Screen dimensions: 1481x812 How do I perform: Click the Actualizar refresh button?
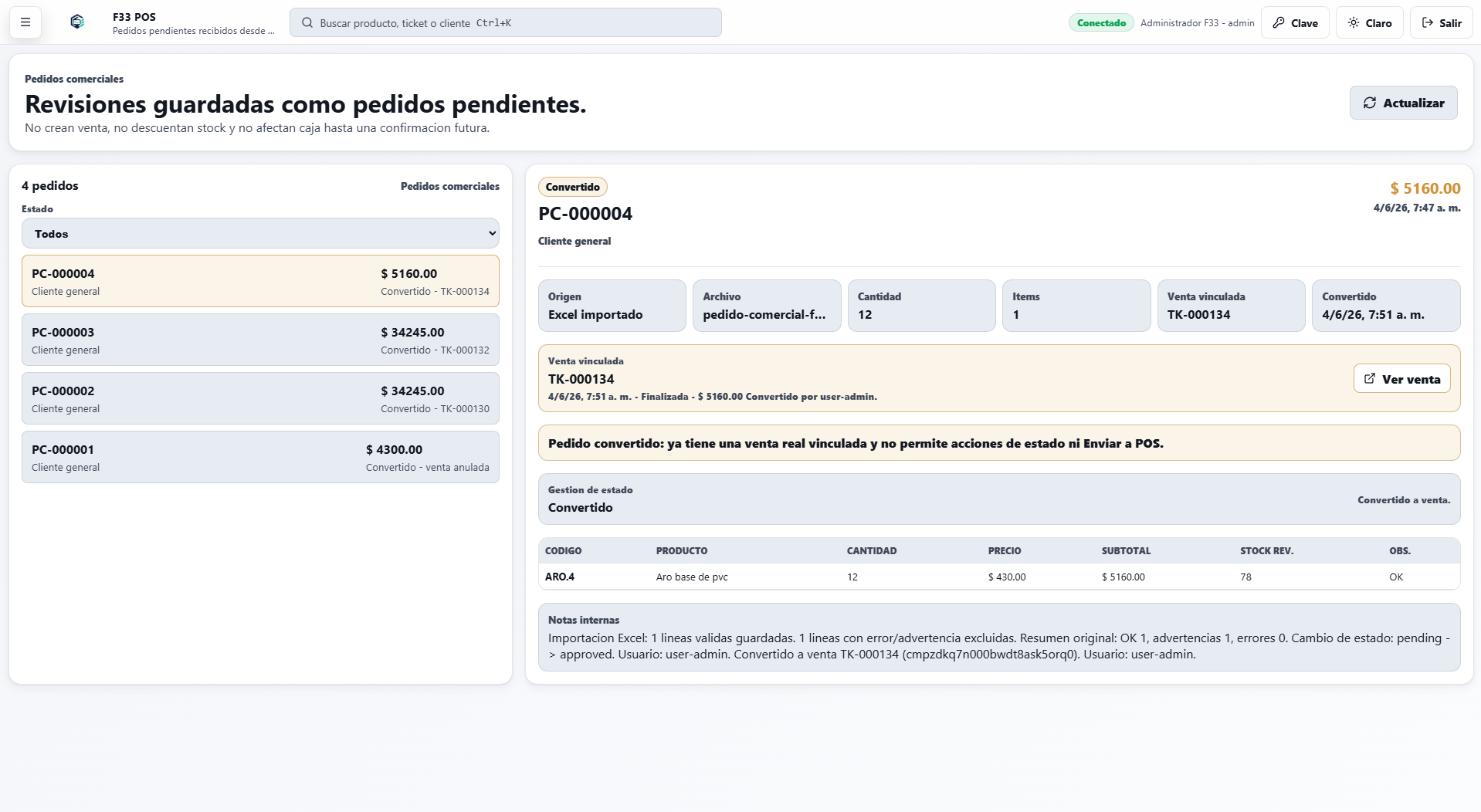point(1403,103)
